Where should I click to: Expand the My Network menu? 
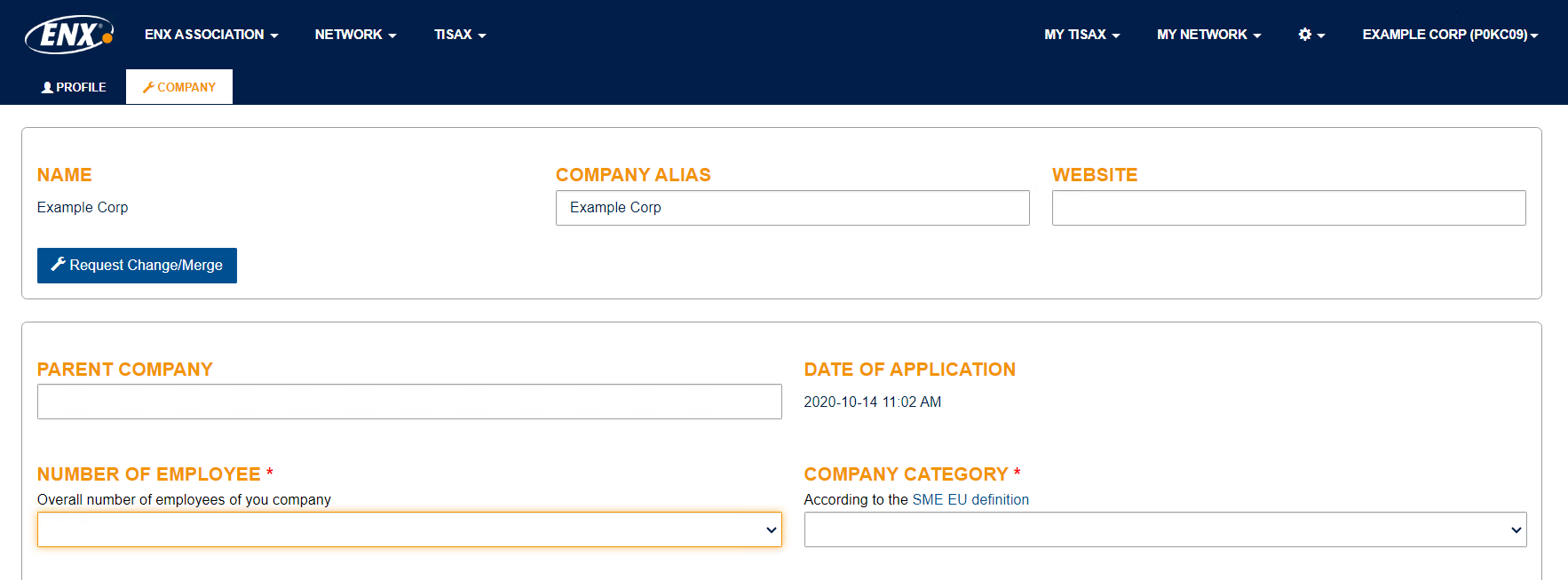click(1208, 35)
